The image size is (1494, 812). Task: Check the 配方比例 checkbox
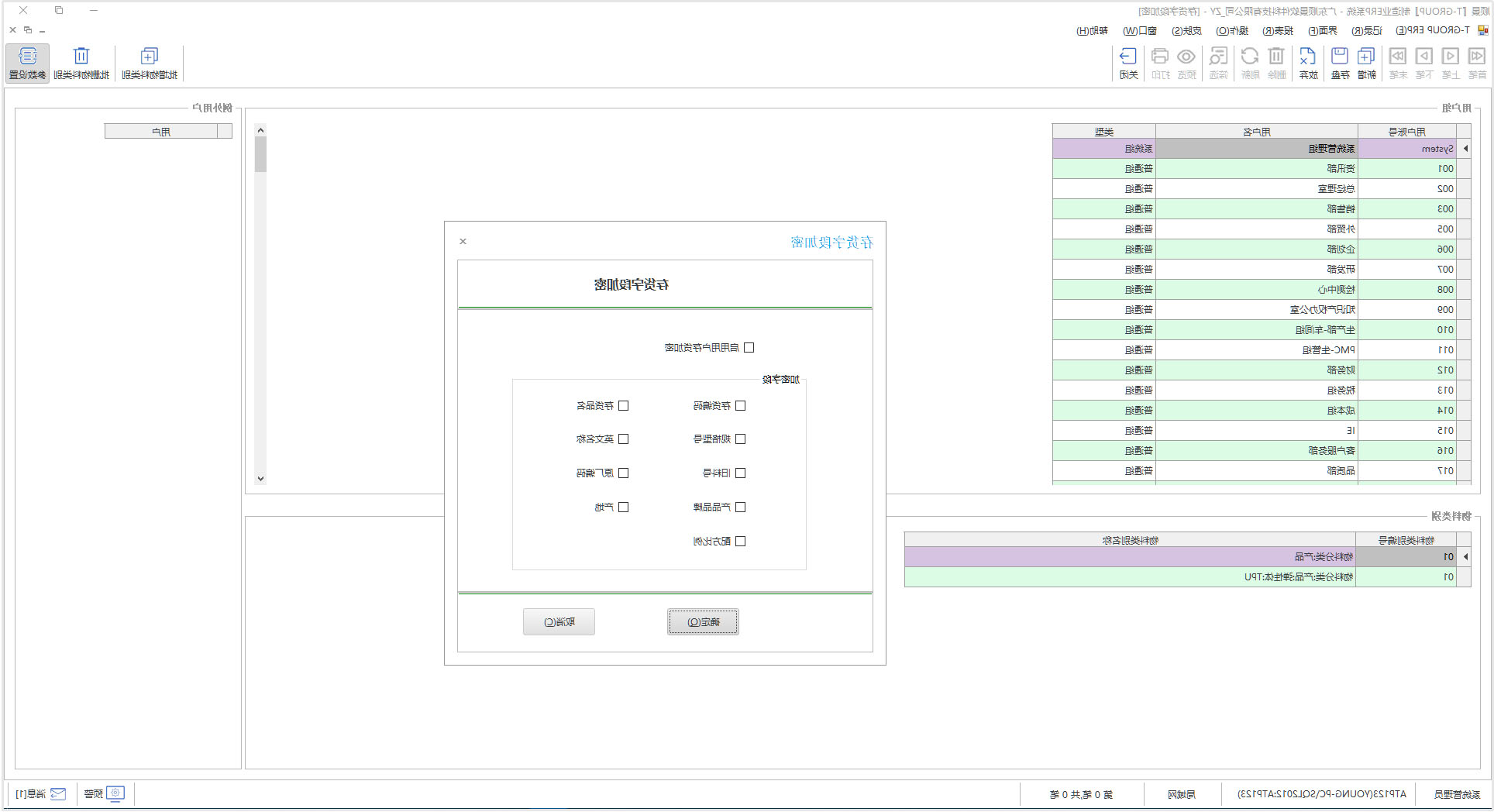[x=740, y=542]
